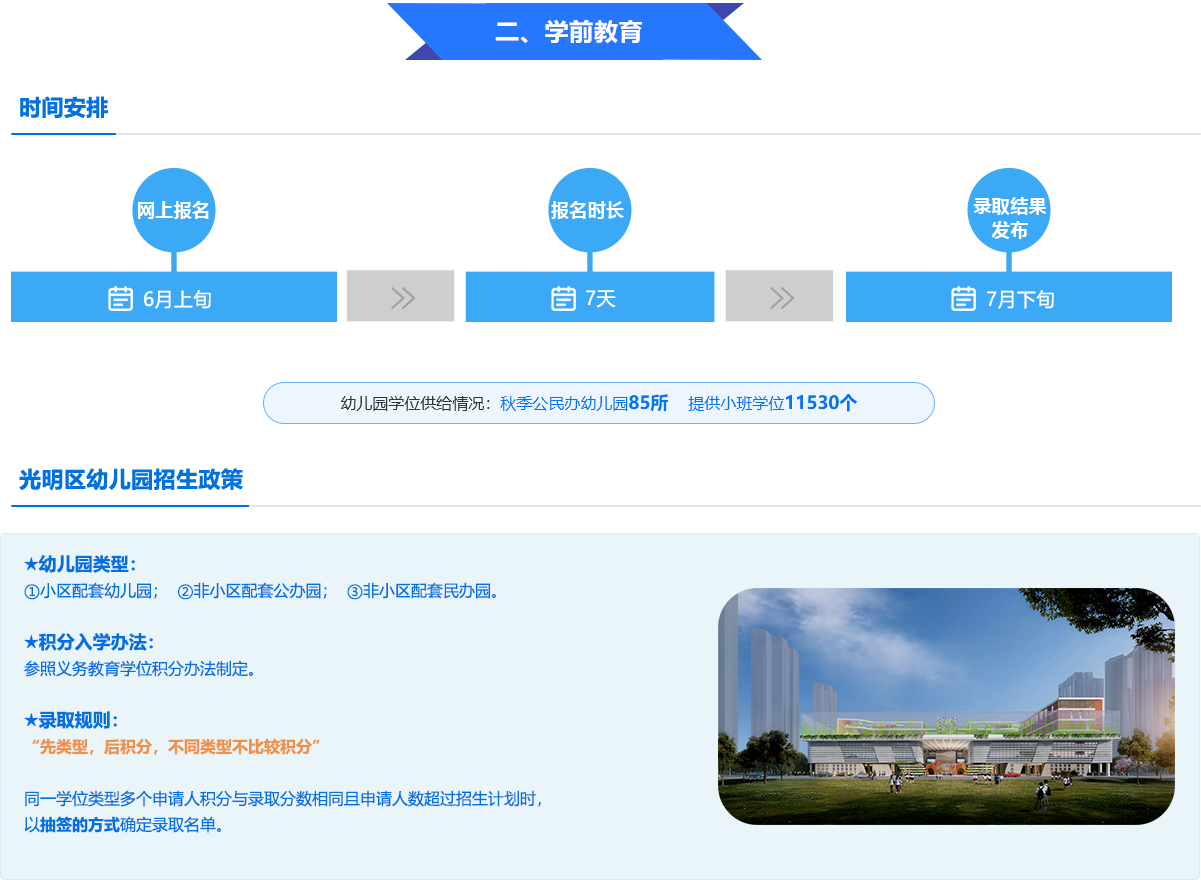Select the 录取结果发布 circle badge
This screenshot has width=1201, height=880.
[x=1010, y=211]
